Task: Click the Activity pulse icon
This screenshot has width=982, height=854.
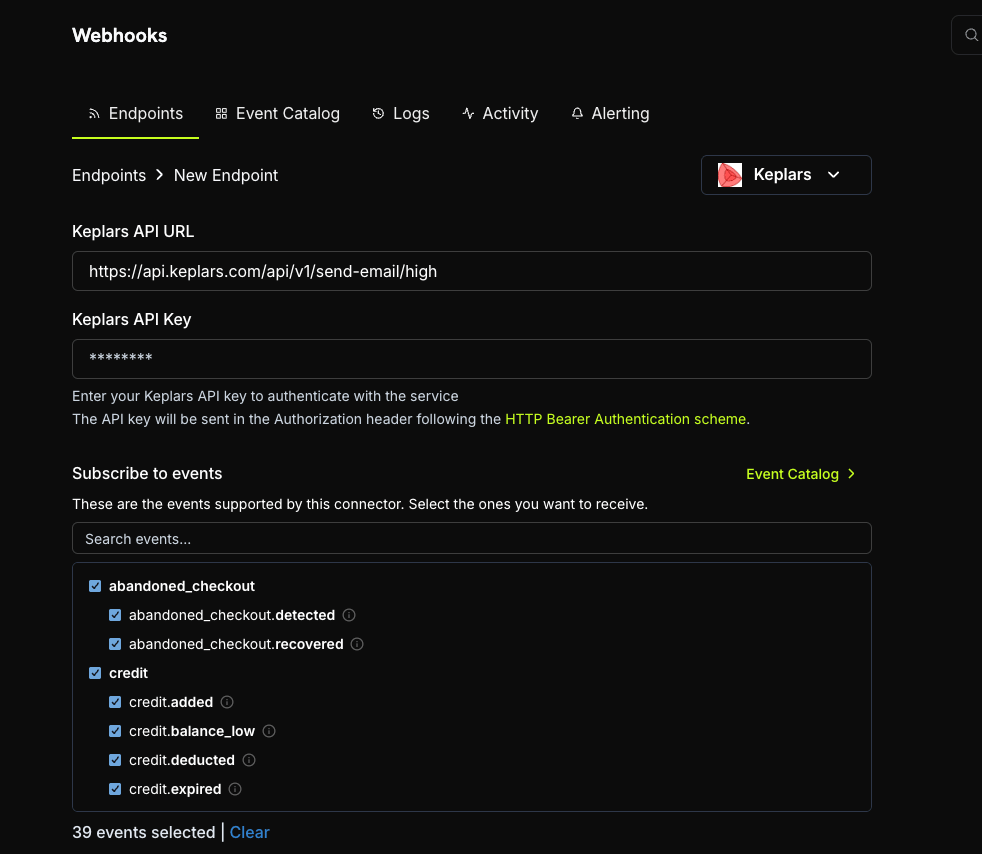Action: (x=468, y=113)
